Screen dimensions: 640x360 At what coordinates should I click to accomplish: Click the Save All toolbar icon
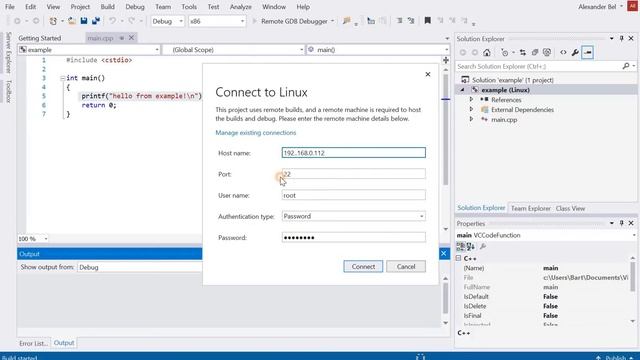coord(96,21)
